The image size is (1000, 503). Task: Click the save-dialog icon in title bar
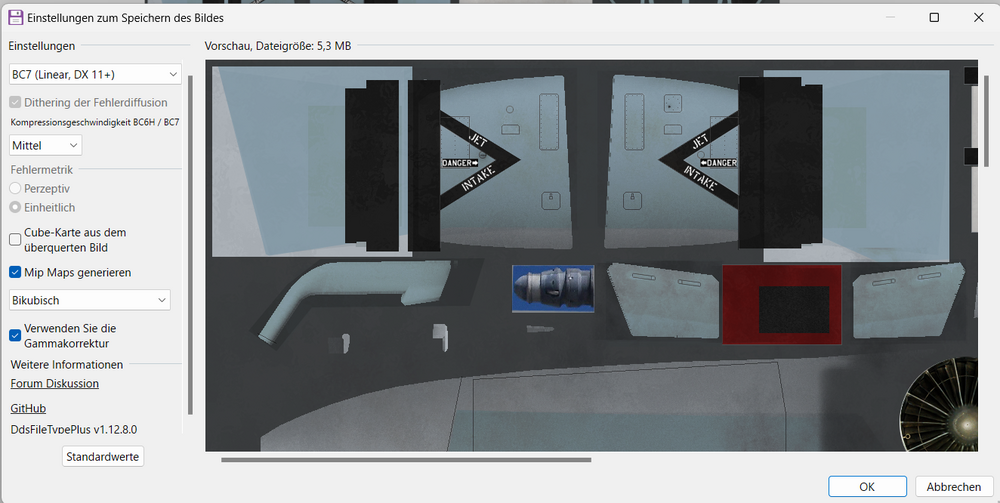[15, 17]
